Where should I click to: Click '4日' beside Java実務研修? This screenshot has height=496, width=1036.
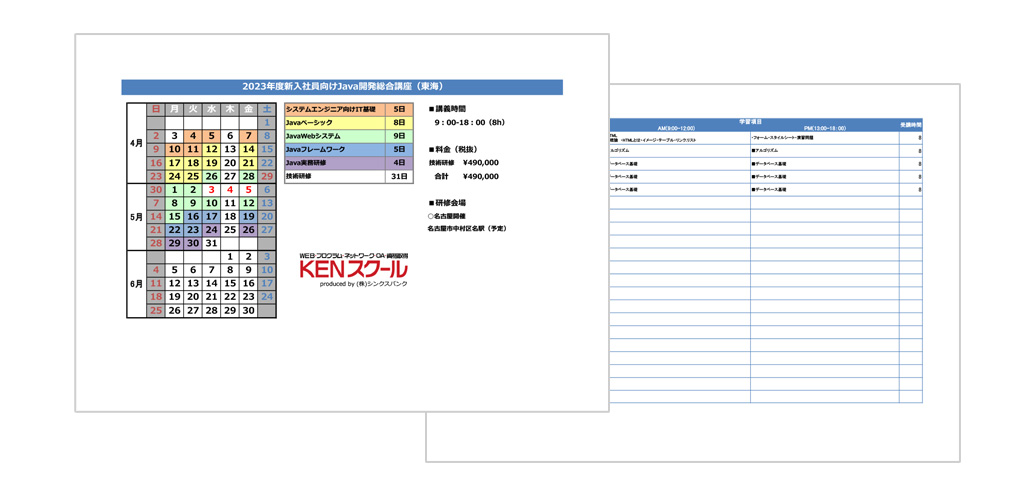[399, 163]
